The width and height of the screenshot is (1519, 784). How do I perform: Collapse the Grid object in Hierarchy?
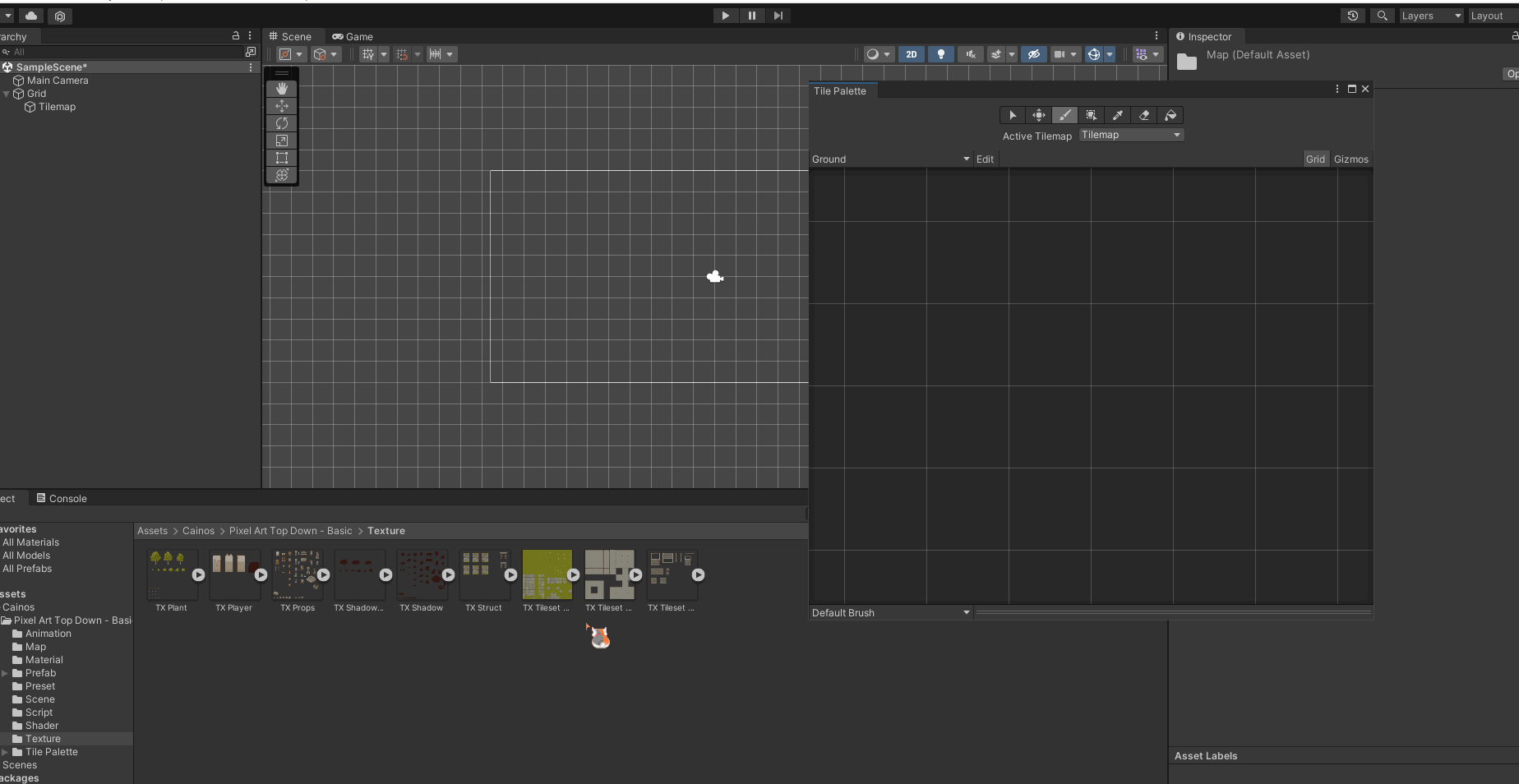(7, 94)
